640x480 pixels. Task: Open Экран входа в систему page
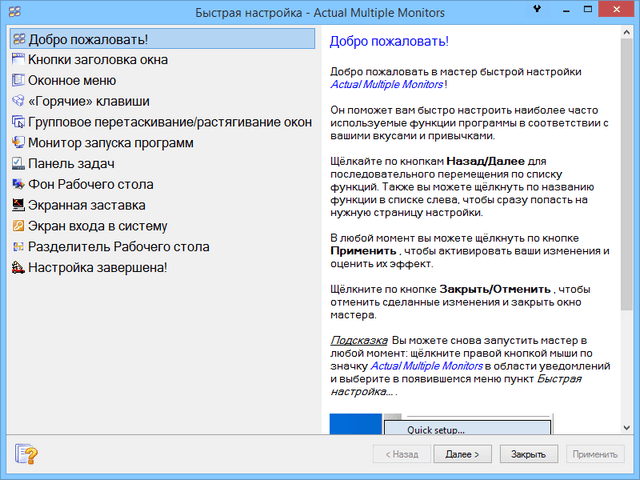(x=98, y=227)
